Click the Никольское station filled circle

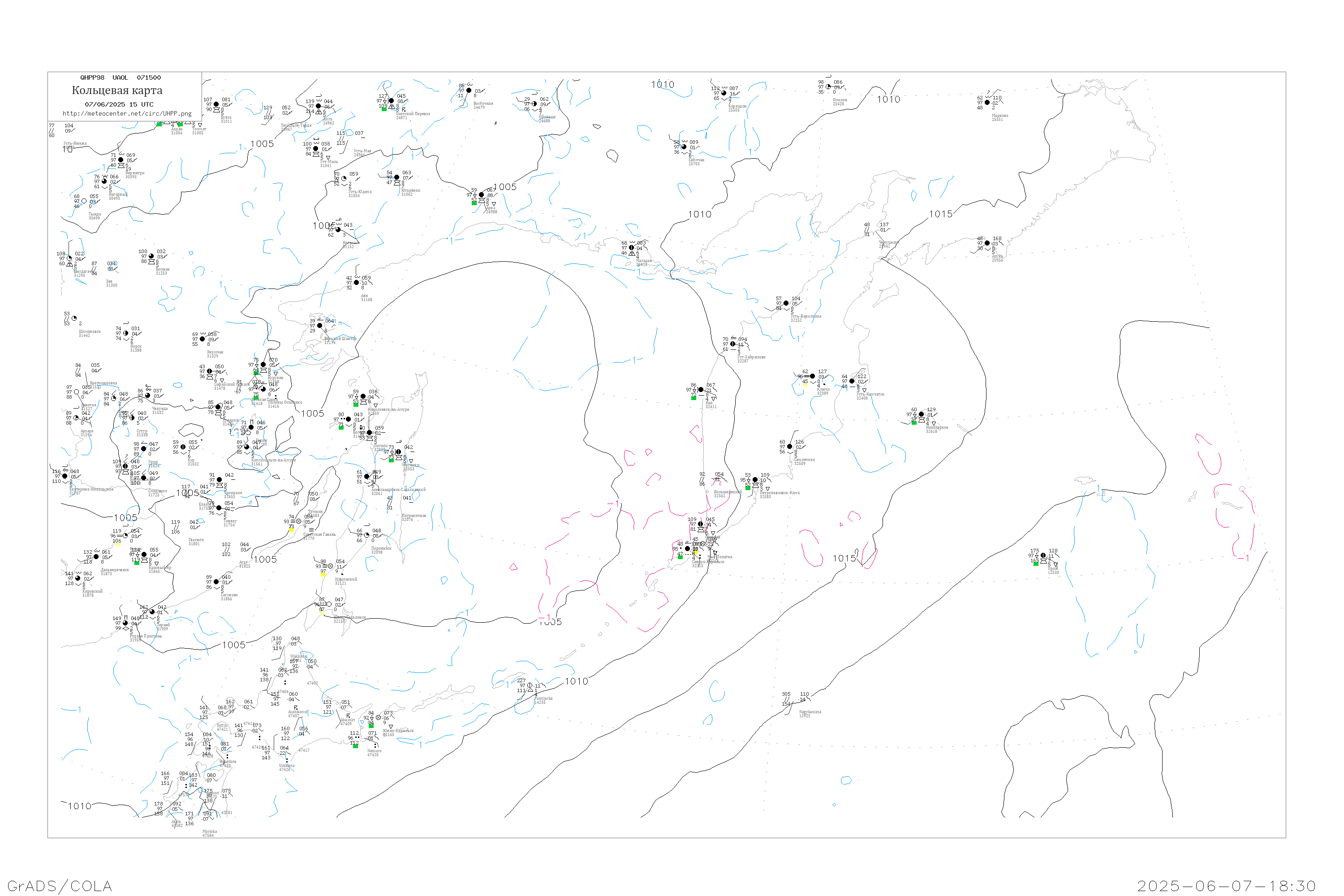coord(921,414)
